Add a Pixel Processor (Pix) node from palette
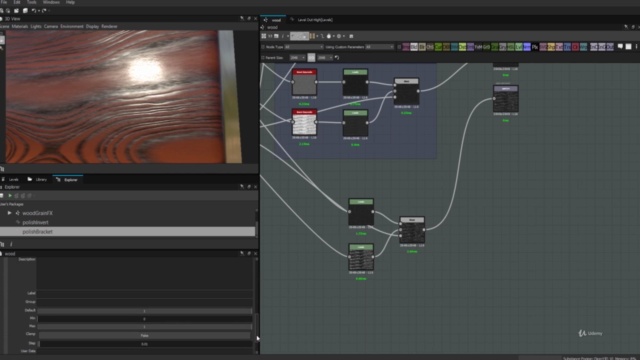 click(x=535, y=47)
